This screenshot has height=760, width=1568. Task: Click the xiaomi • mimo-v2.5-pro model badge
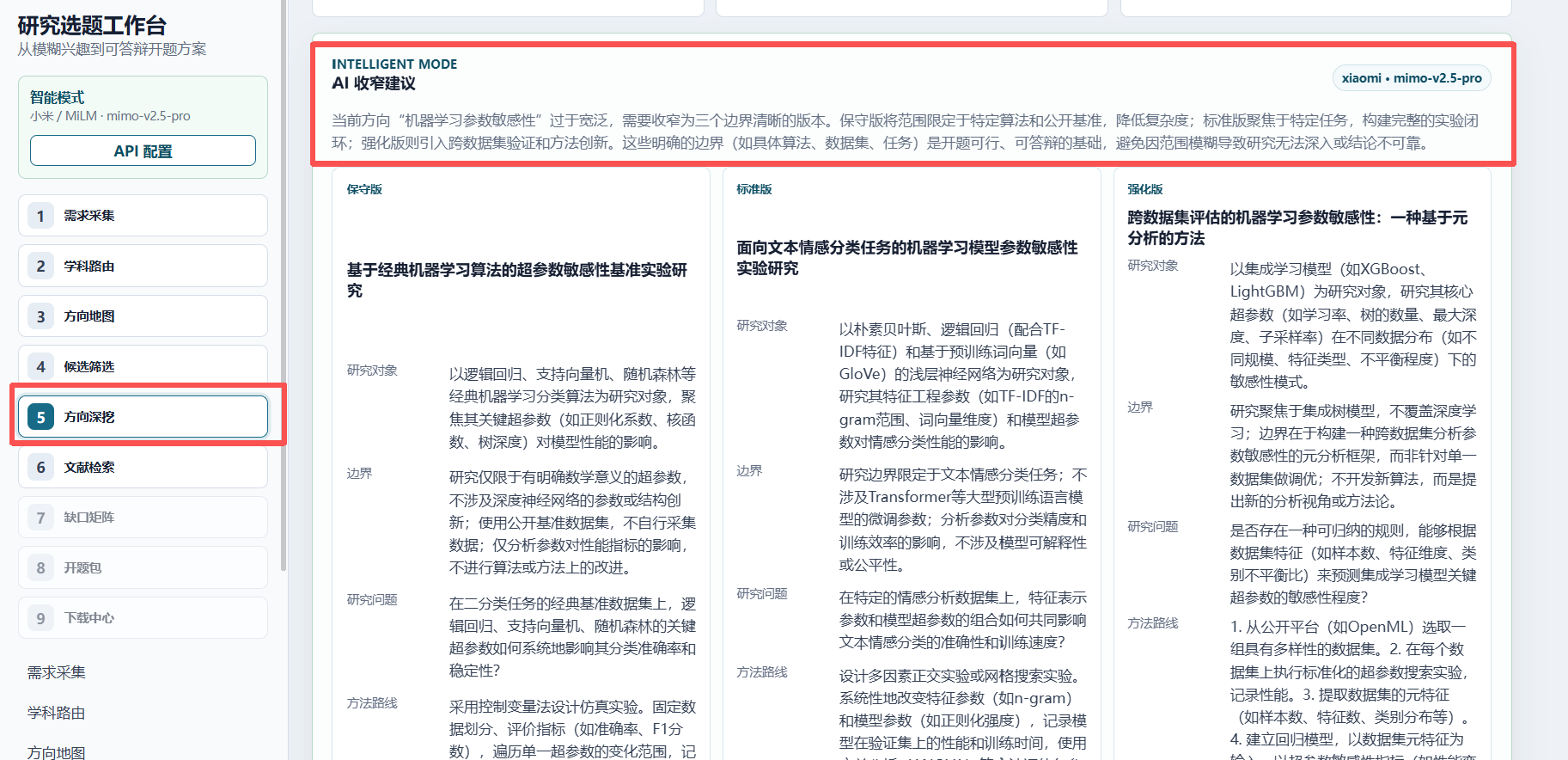click(1412, 78)
